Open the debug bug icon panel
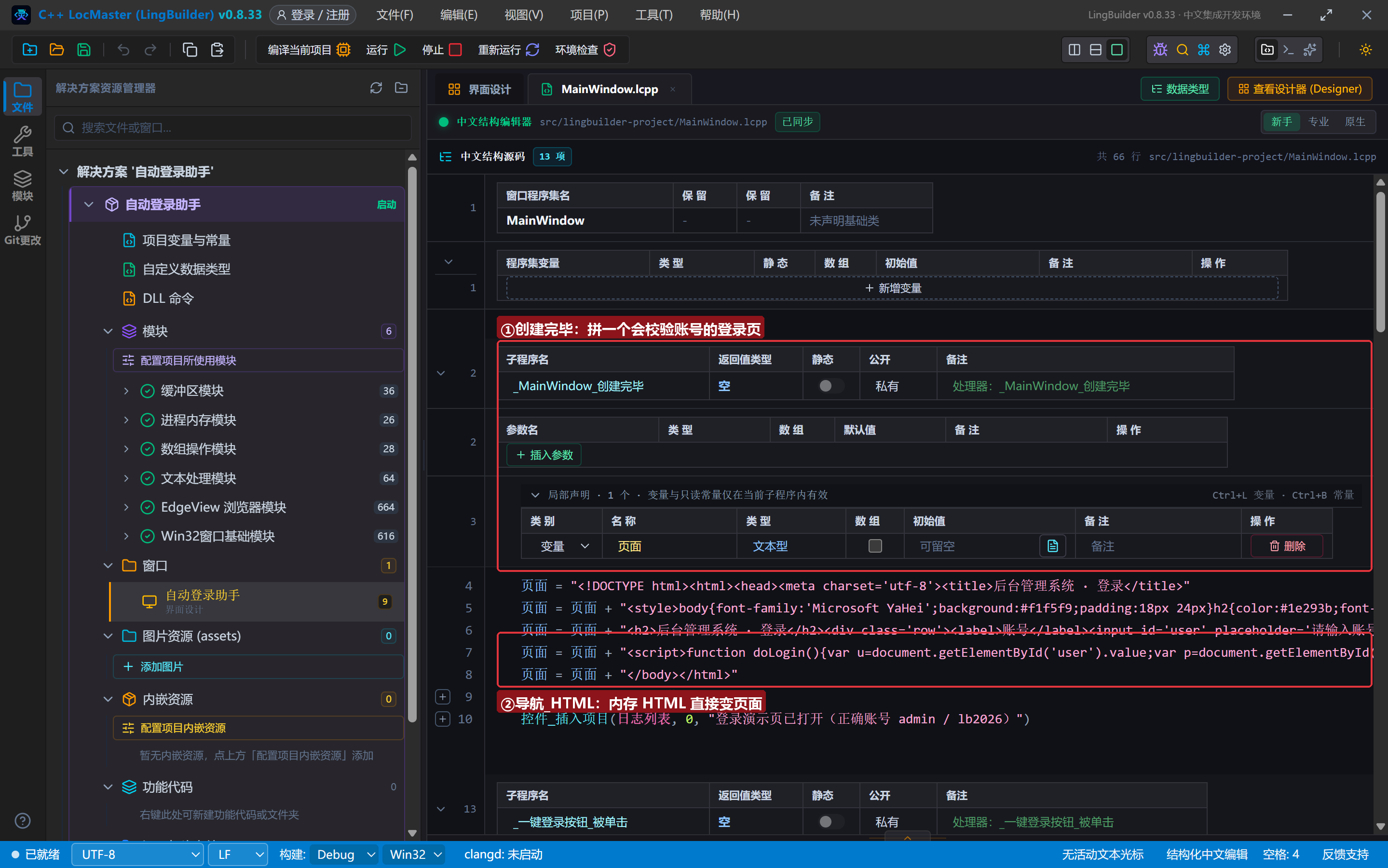1388x868 pixels. (1160, 50)
